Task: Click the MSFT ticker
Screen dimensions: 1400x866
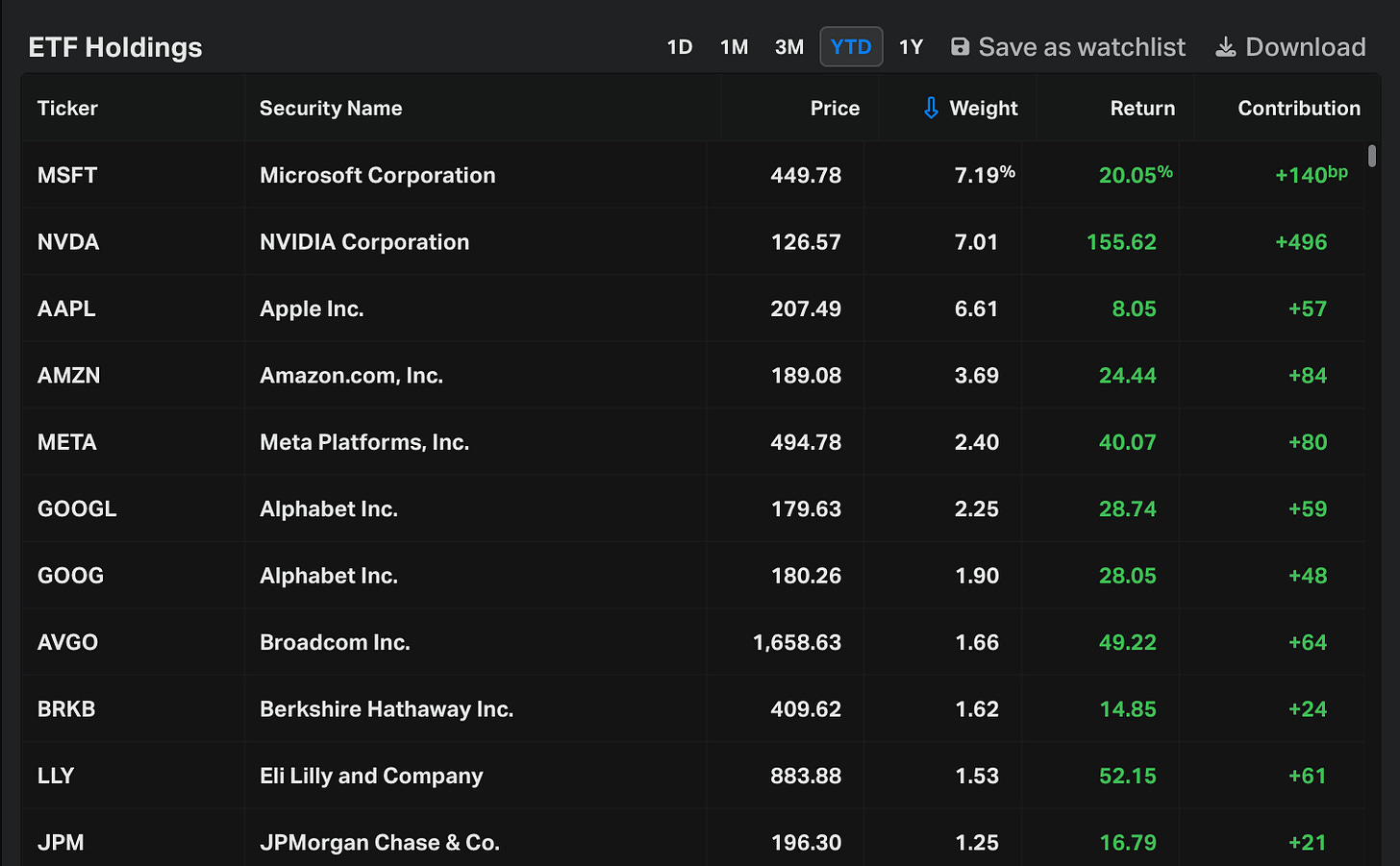Action: click(67, 175)
